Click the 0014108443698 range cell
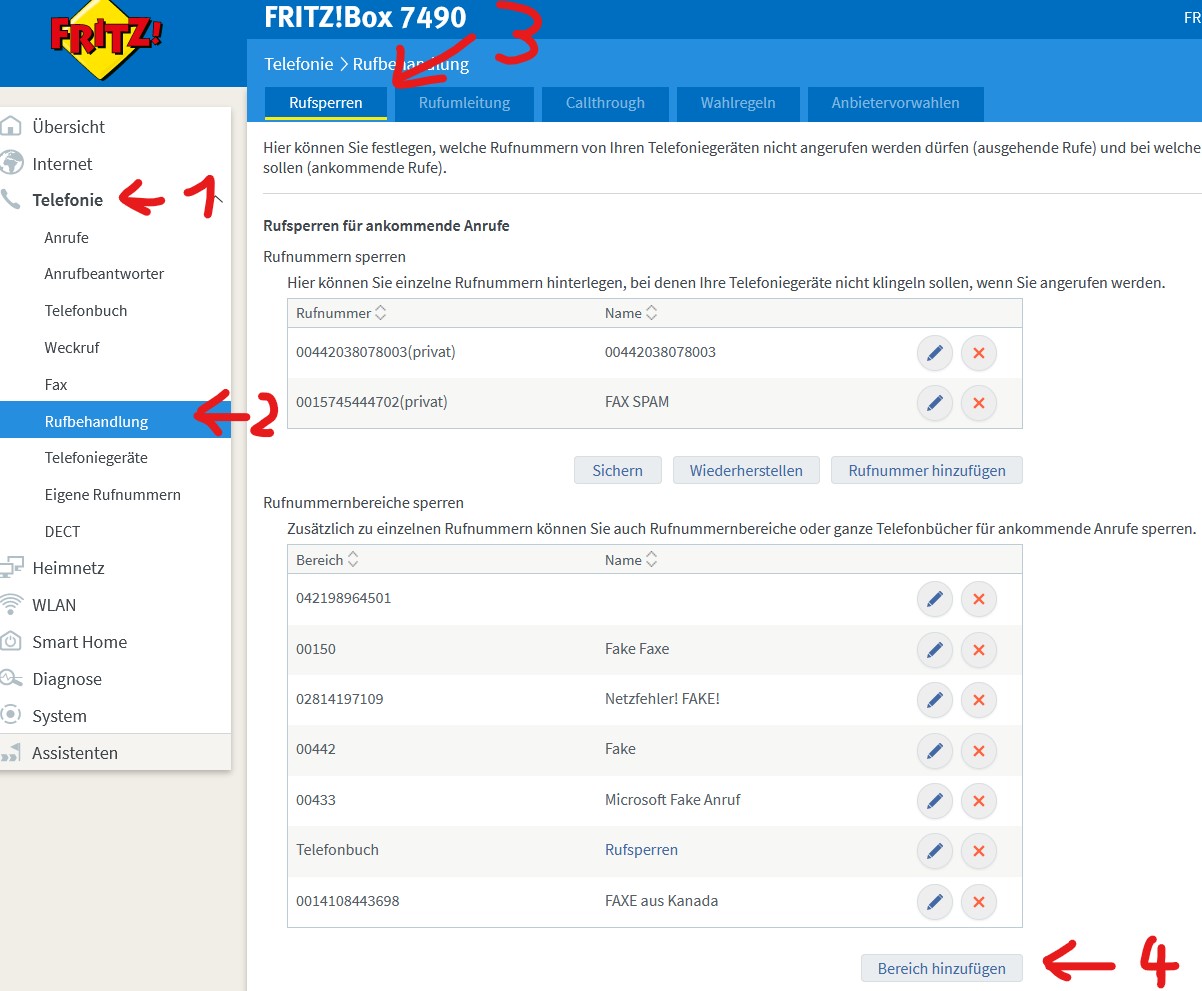Image resolution: width=1202 pixels, height=991 pixels. (347, 901)
